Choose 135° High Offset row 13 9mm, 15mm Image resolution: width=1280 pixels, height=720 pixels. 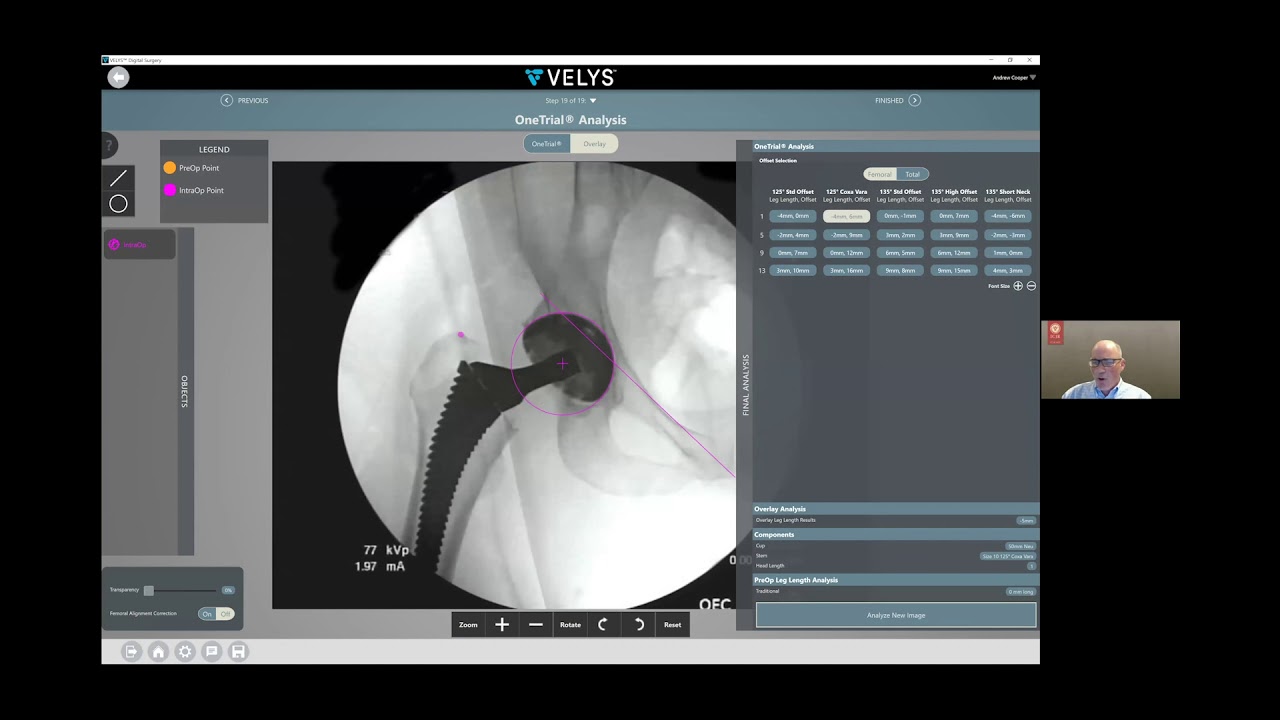coord(954,270)
